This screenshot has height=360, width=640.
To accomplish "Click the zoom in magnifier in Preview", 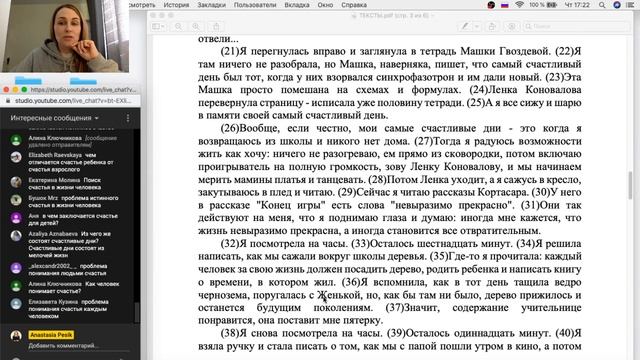I will coord(196,27).
